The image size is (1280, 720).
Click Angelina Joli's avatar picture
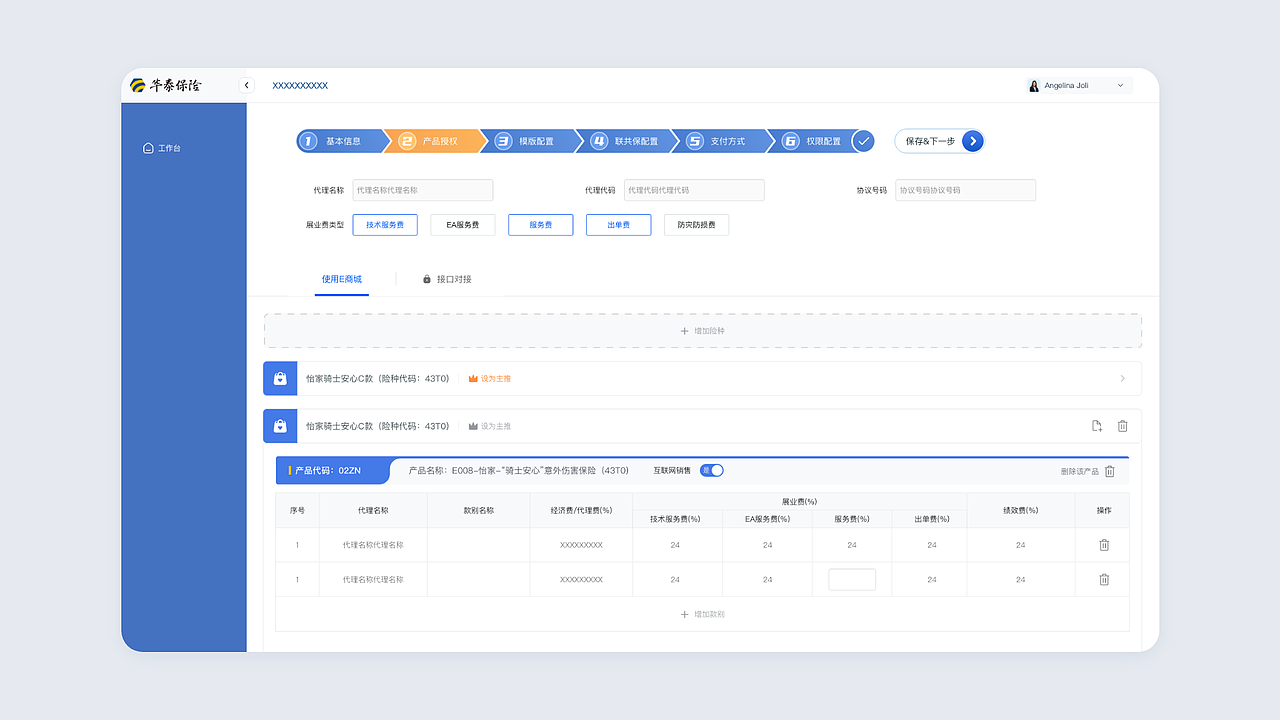point(1034,85)
